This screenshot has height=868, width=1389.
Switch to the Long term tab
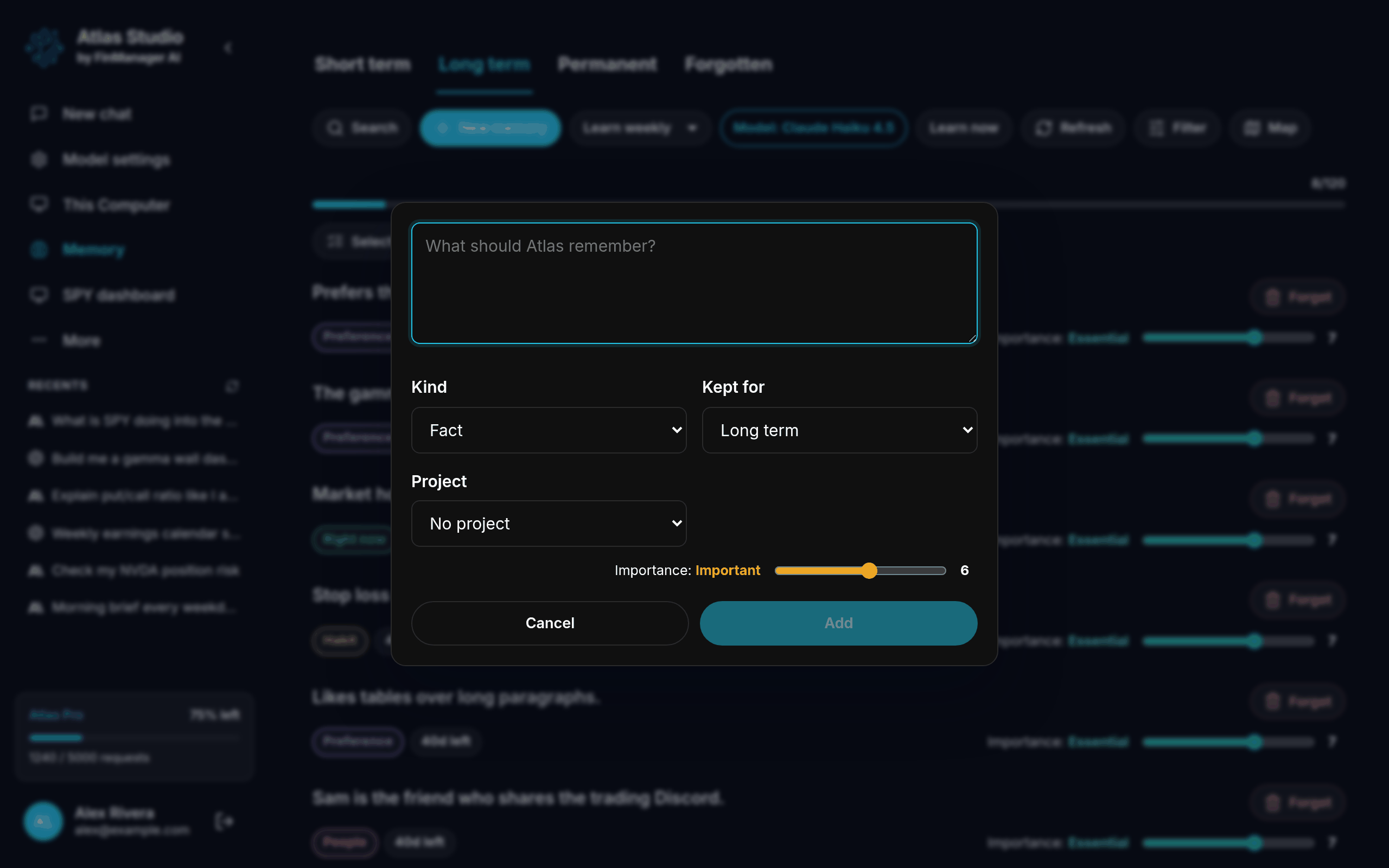coord(484,65)
